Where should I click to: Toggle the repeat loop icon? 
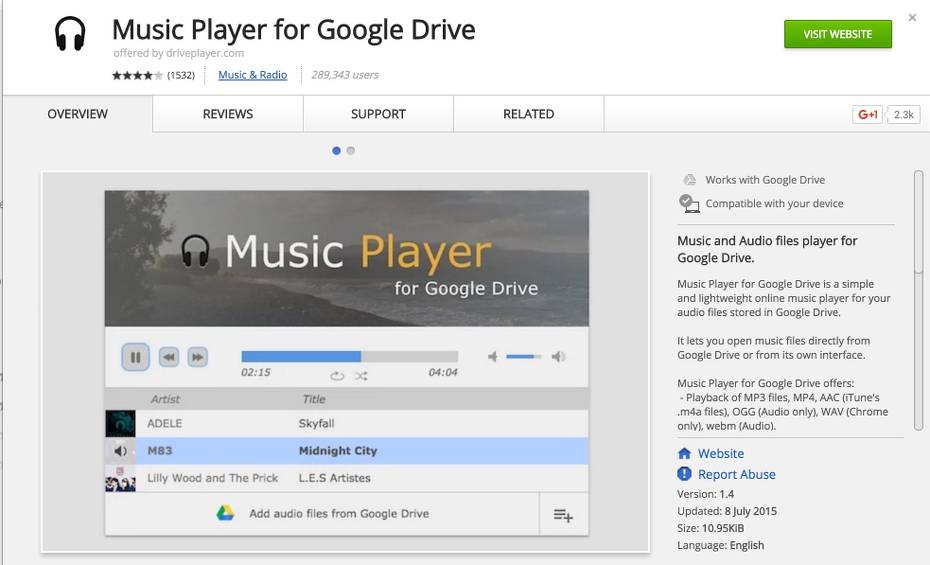point(337,376)
